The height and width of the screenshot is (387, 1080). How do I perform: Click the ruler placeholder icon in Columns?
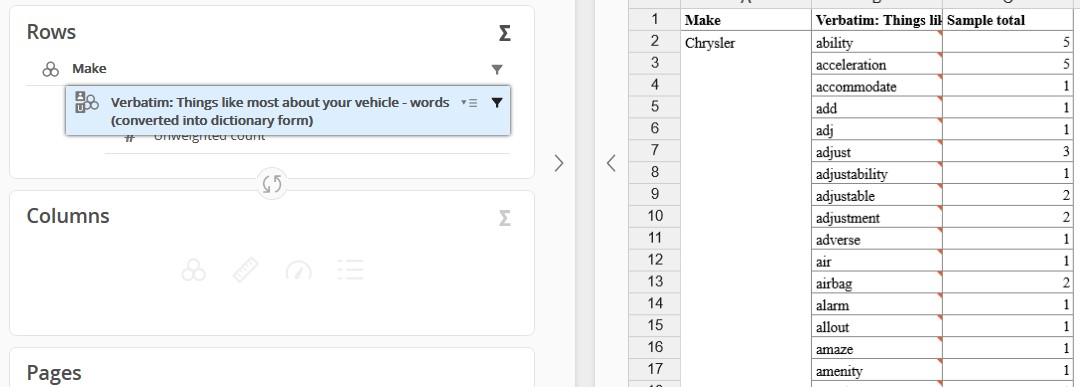(246, 270)
